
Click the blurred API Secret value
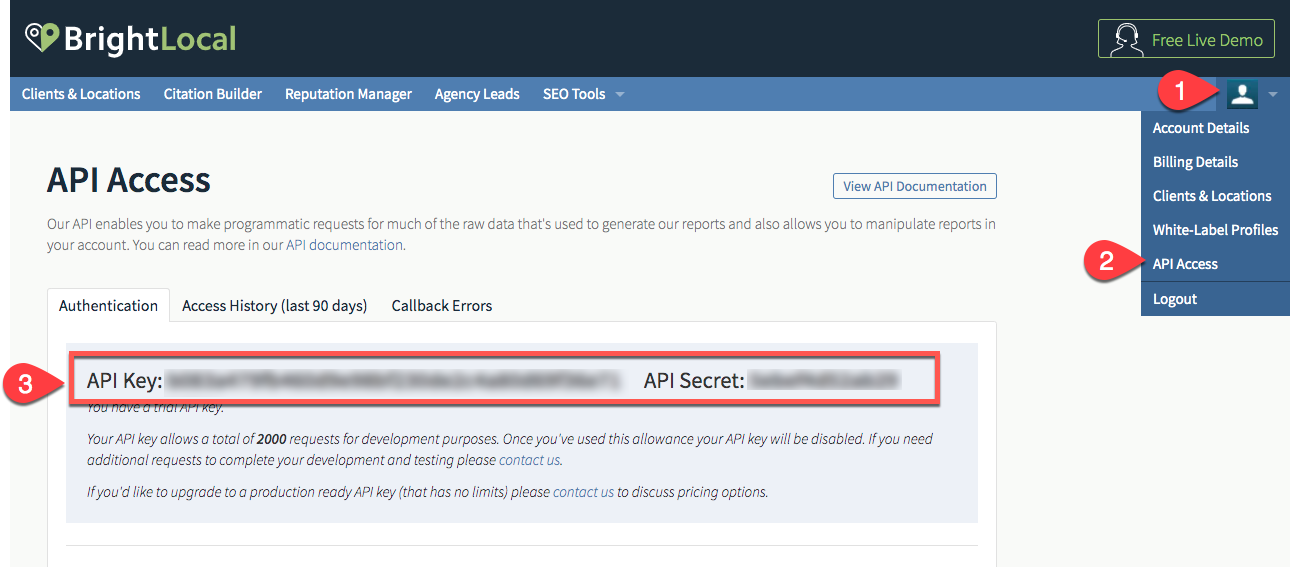pos(824,380)
